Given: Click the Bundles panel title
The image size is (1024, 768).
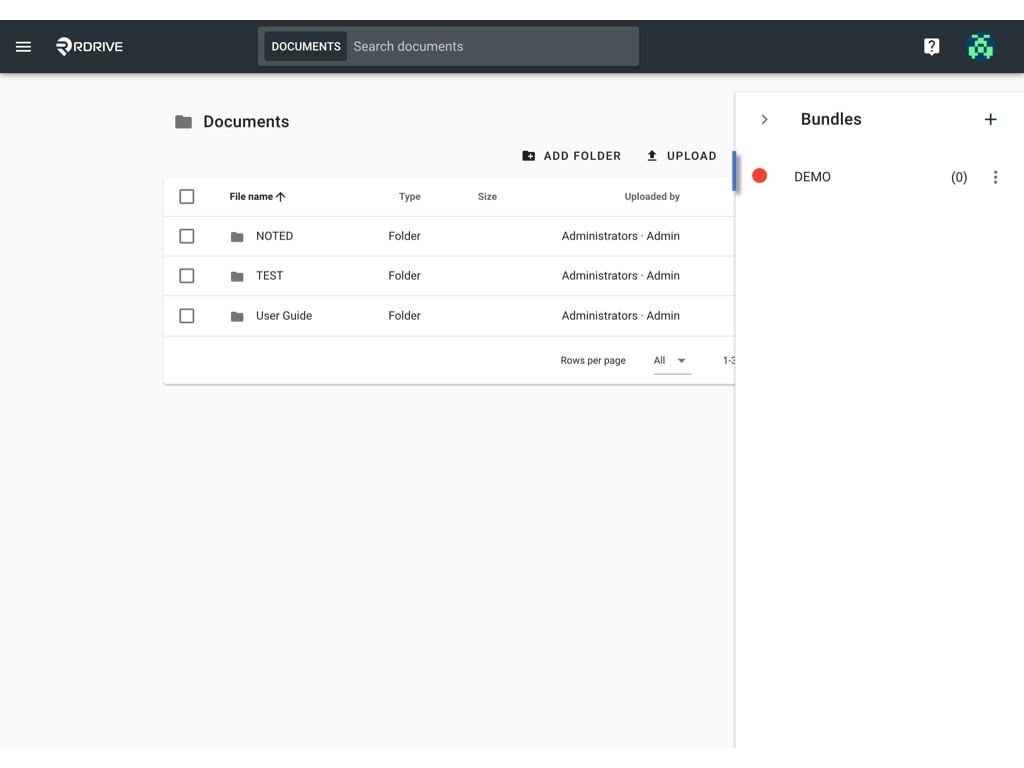Looking at the screenshot, I should click(x=831, y=119).
